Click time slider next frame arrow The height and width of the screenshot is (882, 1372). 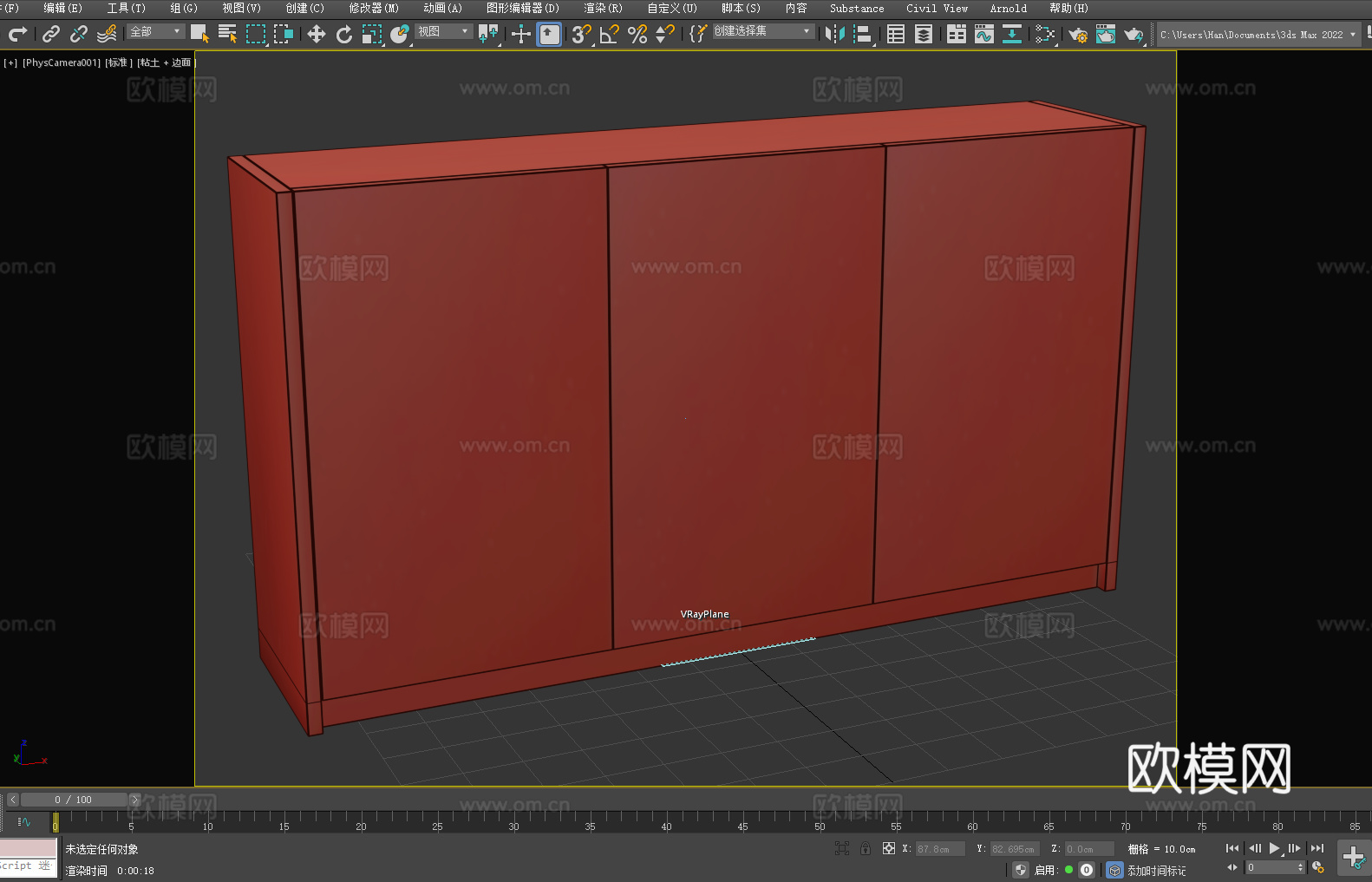tap(134, 800)
